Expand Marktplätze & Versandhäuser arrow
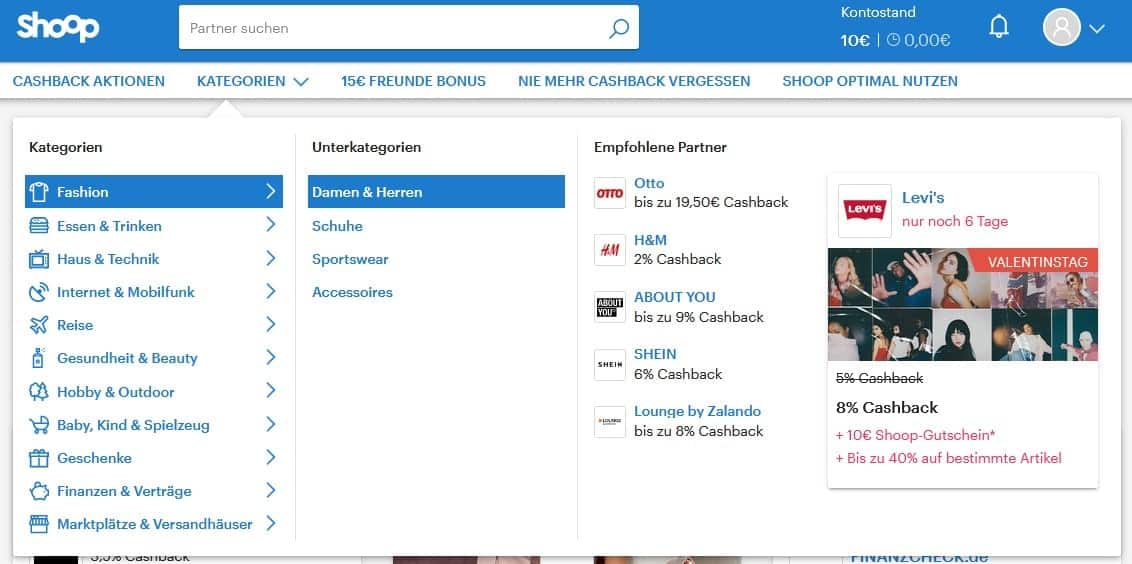Image resolution: width=1132 pixels, height=564 pixels. 271,523
